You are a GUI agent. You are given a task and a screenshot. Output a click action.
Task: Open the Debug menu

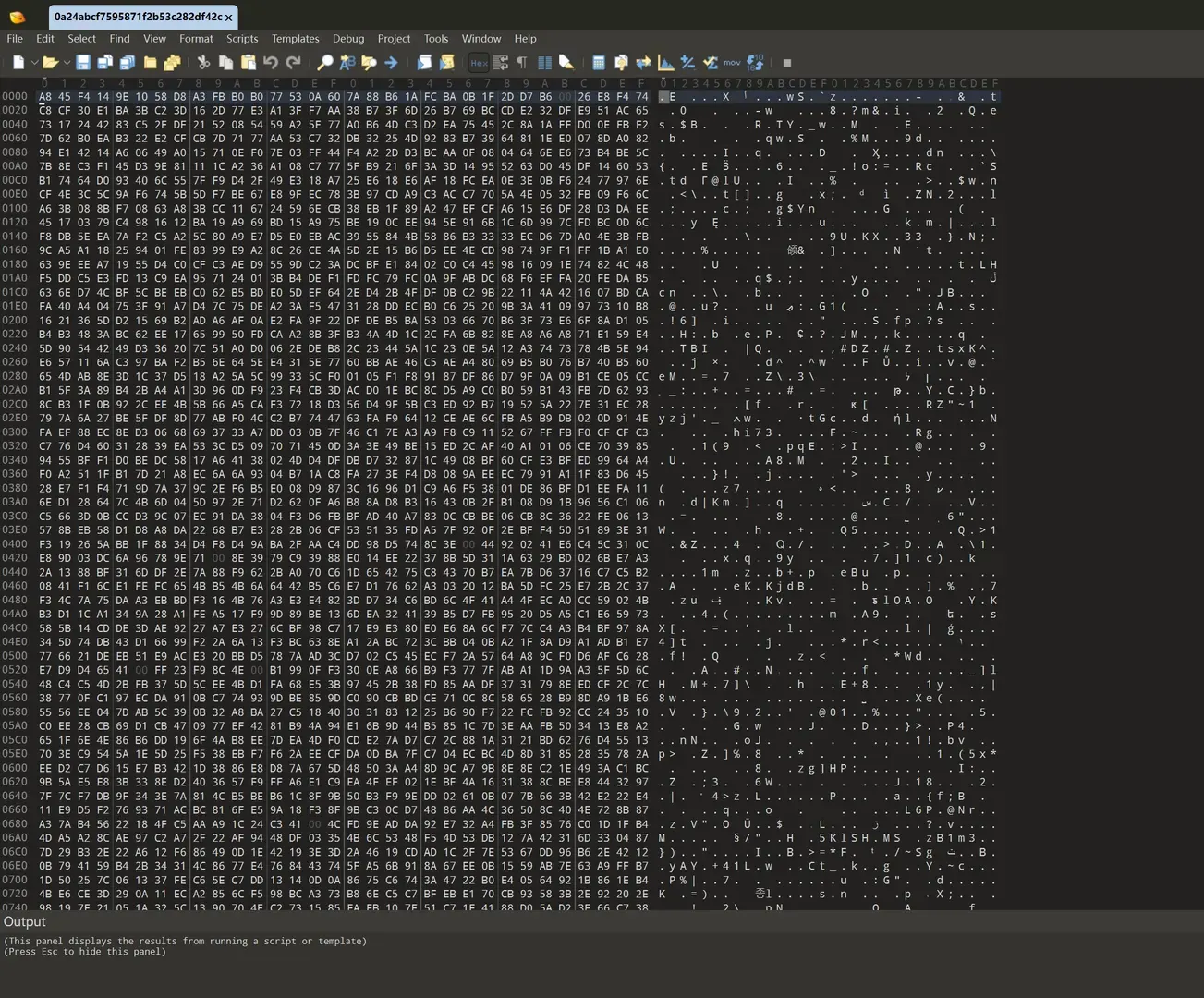click(x=348, y=39)
